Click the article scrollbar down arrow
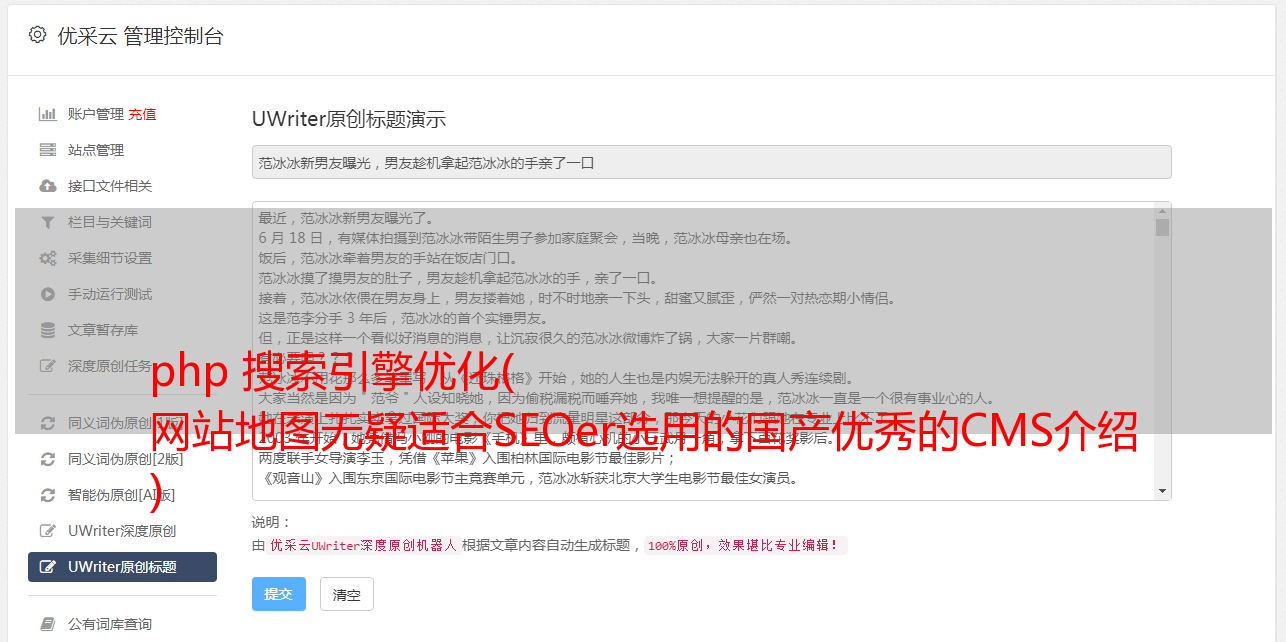The height and width of the screenshot is (642, 1286). click(1162, 491)
